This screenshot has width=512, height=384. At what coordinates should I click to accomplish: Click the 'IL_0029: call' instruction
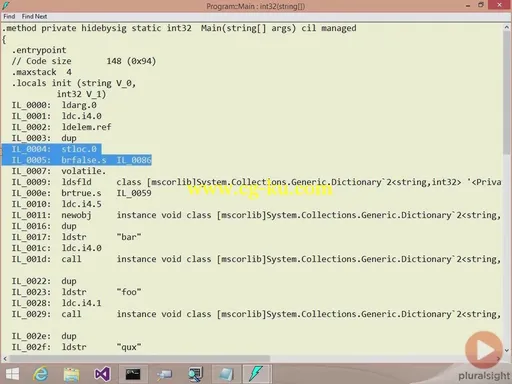46,314
